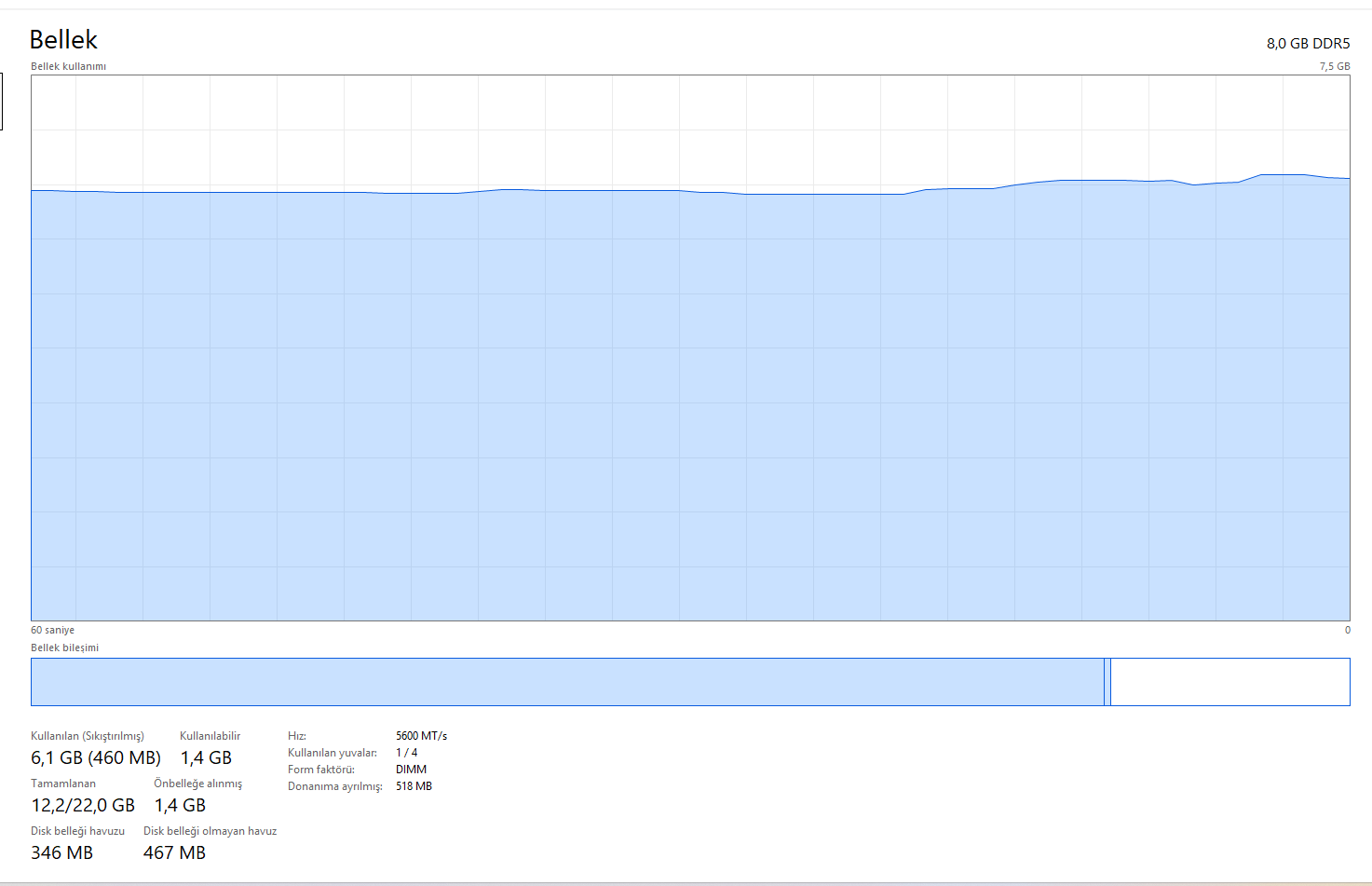Click the "Hız:" label
Screen dimensions: 1372x886
point(297,736)
